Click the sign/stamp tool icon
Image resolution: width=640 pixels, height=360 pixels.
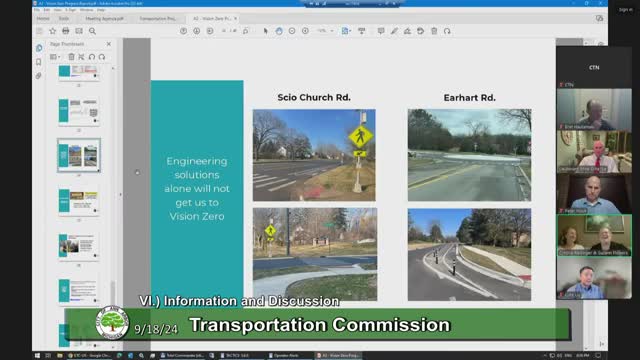(407, 31)
